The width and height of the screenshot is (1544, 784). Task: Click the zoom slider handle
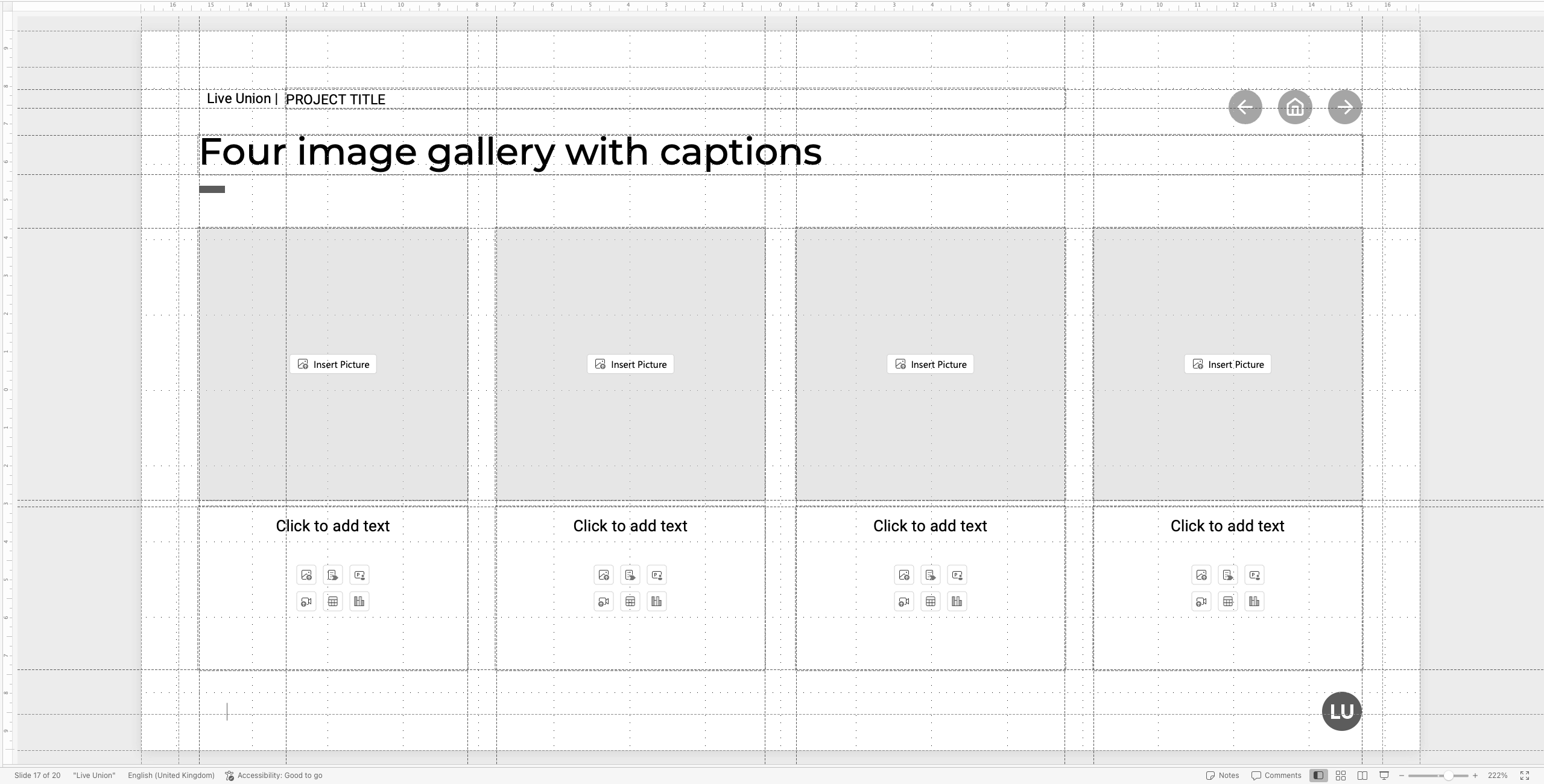point(1447,776)
